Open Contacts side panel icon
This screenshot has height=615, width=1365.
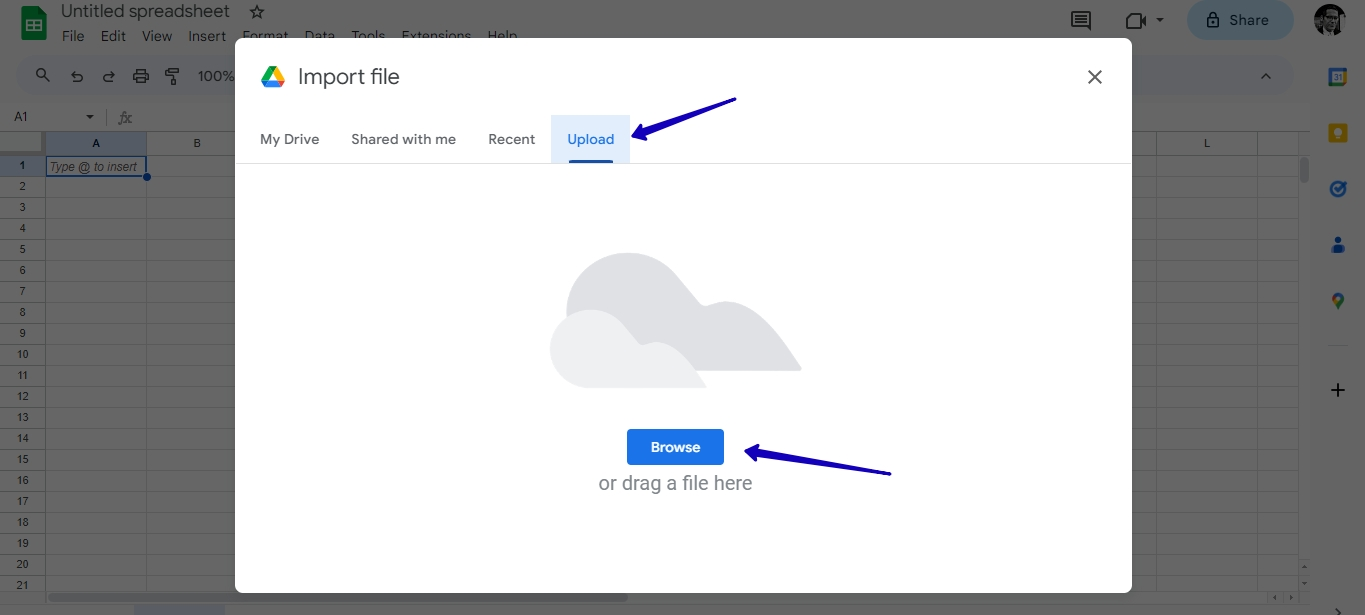tap(1337, 245)
